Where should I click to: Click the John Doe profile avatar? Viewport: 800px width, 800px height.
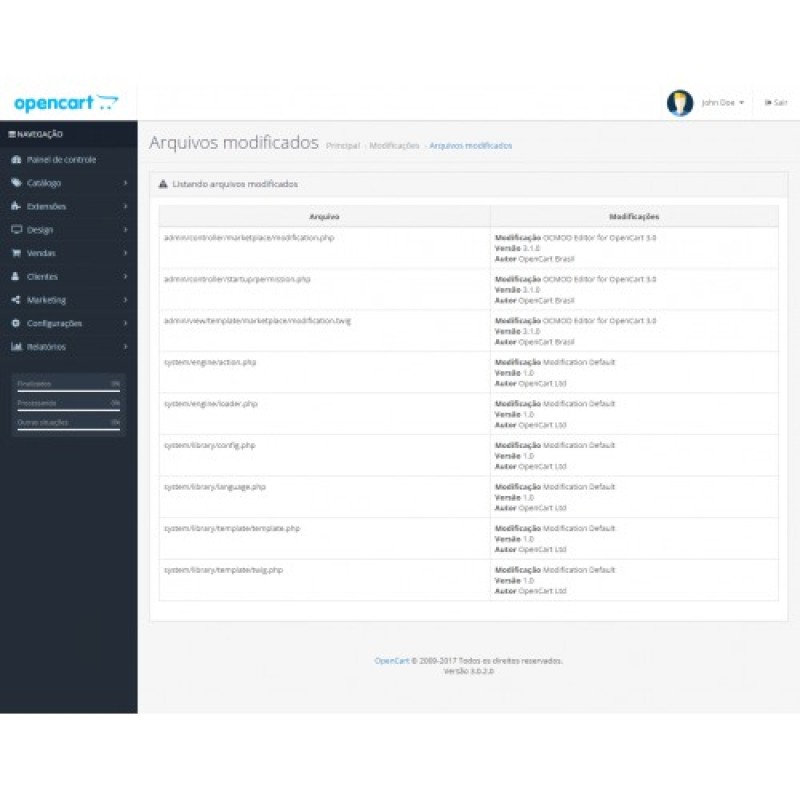click(x=679, y=101)
